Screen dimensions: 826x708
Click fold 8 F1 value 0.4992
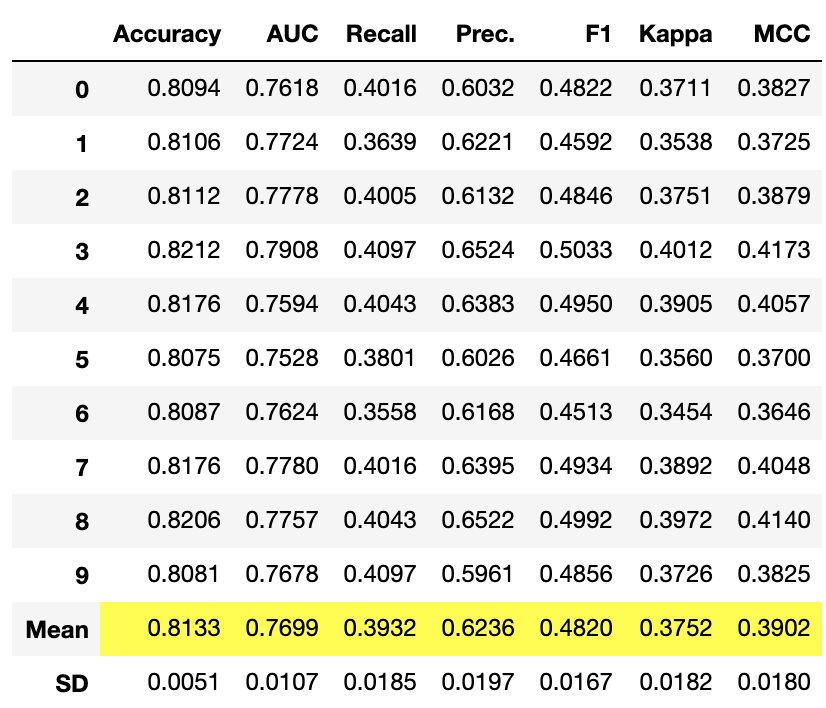(576, 520)
